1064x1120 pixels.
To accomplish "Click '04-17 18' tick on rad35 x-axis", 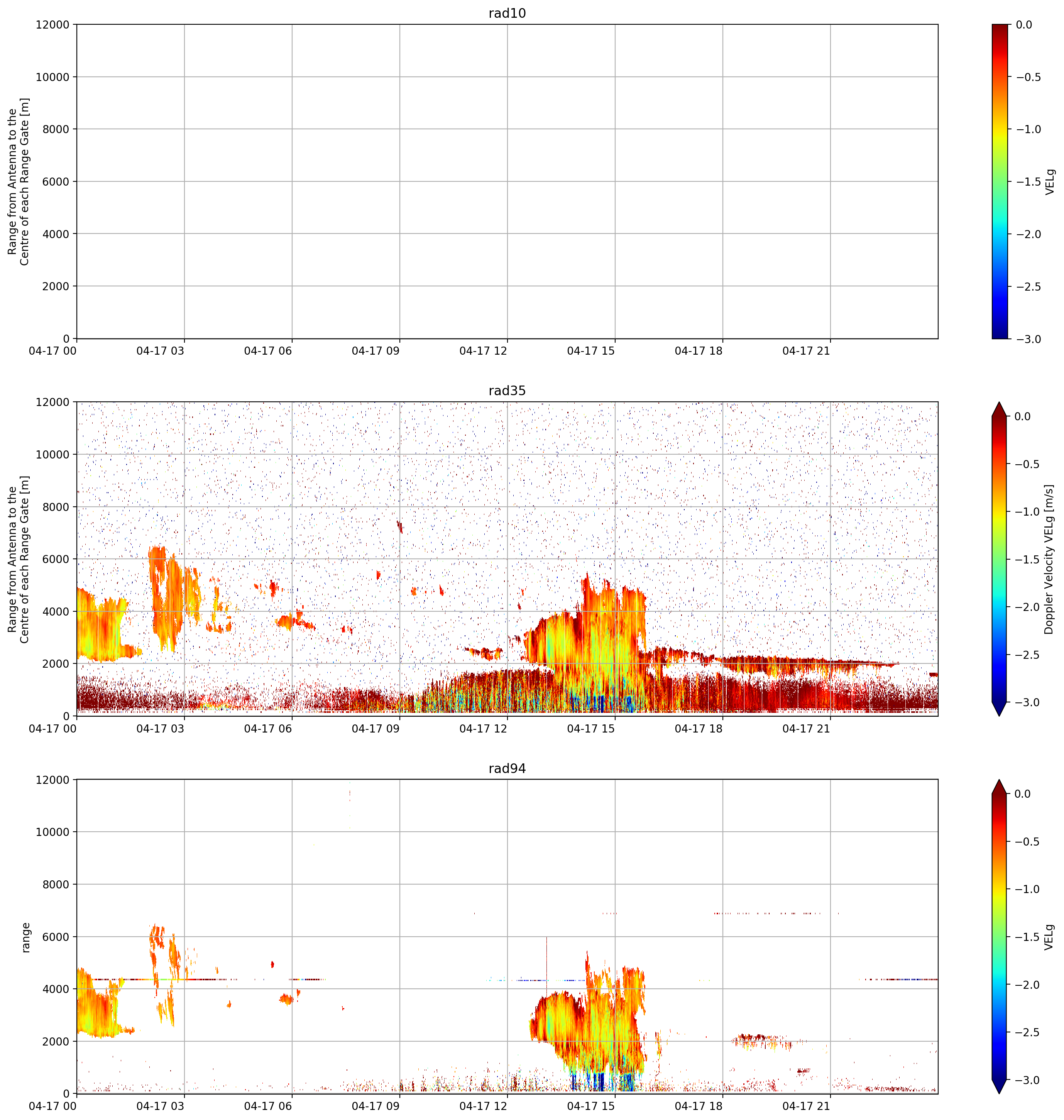I will [698, 729].
